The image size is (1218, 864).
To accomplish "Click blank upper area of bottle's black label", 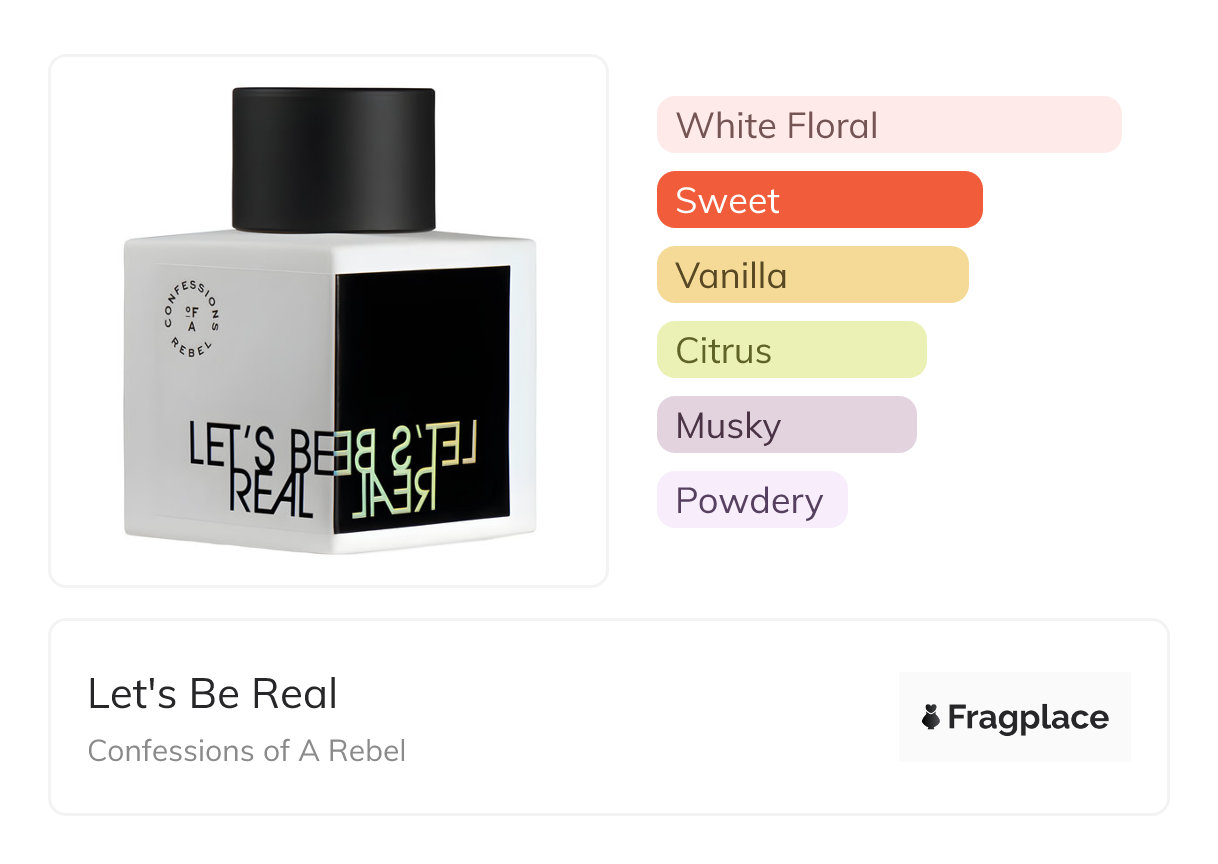I will [x=422, y=330].
